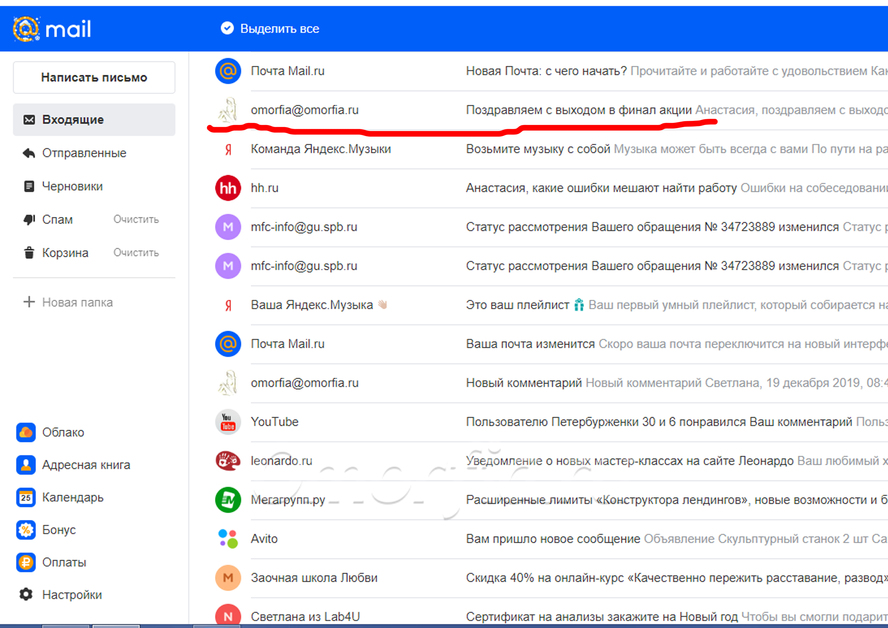Open the Оплаты payments icon
The image size is (888, 628).
point(26,562)
